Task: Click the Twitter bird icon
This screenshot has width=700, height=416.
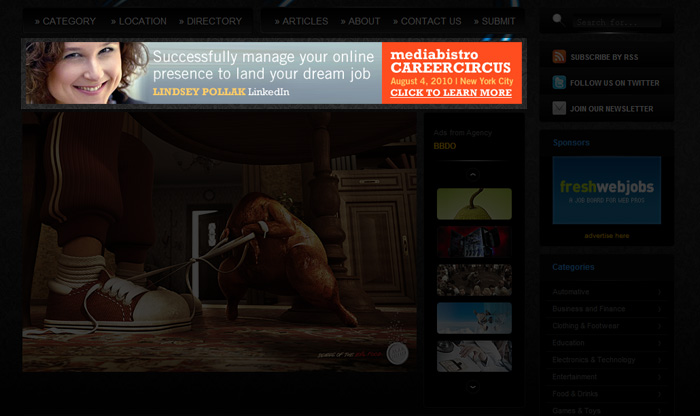Action: (559, 83)
